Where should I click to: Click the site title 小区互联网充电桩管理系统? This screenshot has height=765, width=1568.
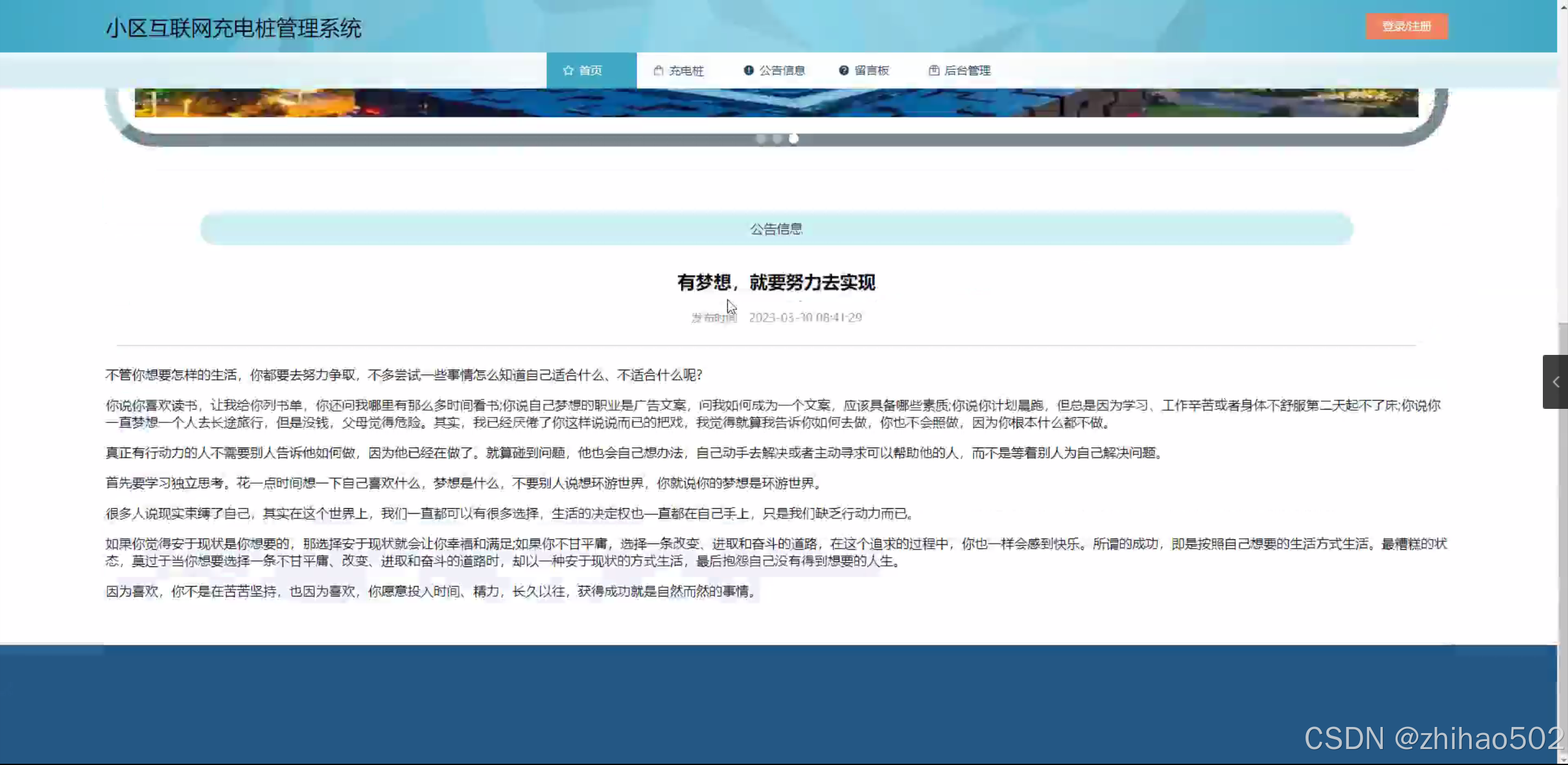[x=233, y=28]
